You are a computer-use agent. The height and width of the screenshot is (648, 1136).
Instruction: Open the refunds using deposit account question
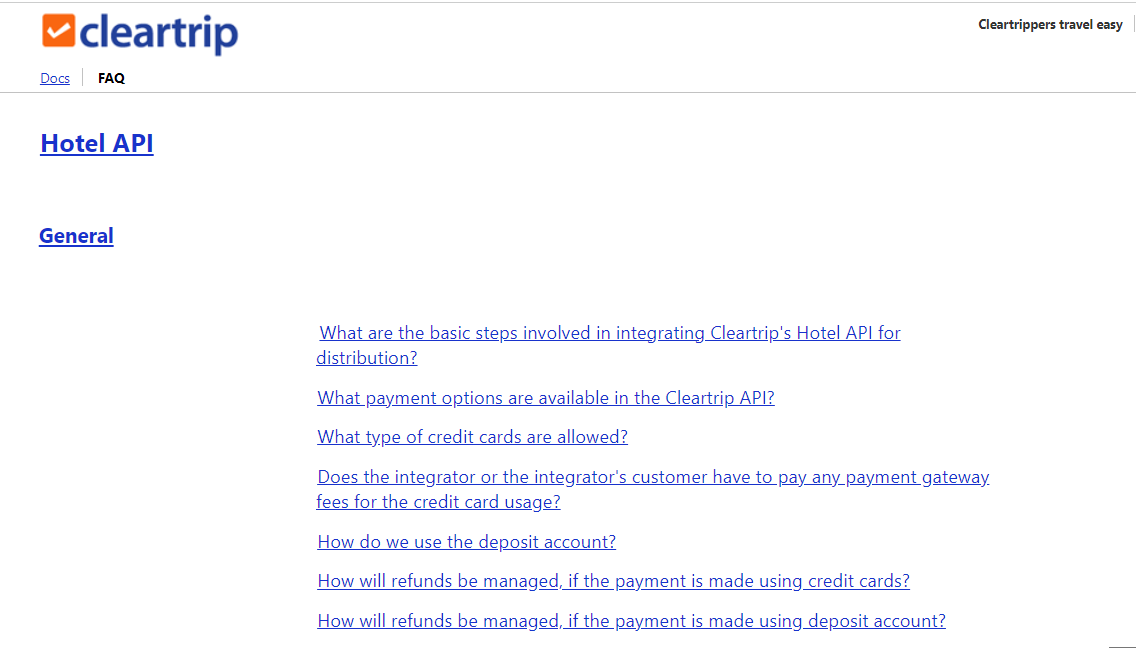(631, 621)
